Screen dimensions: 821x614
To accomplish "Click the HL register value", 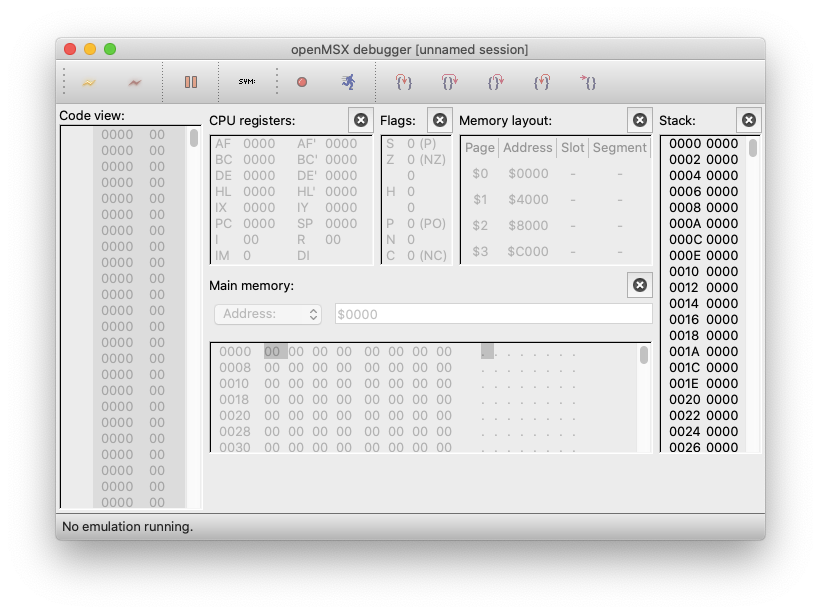I will (259, 192).
